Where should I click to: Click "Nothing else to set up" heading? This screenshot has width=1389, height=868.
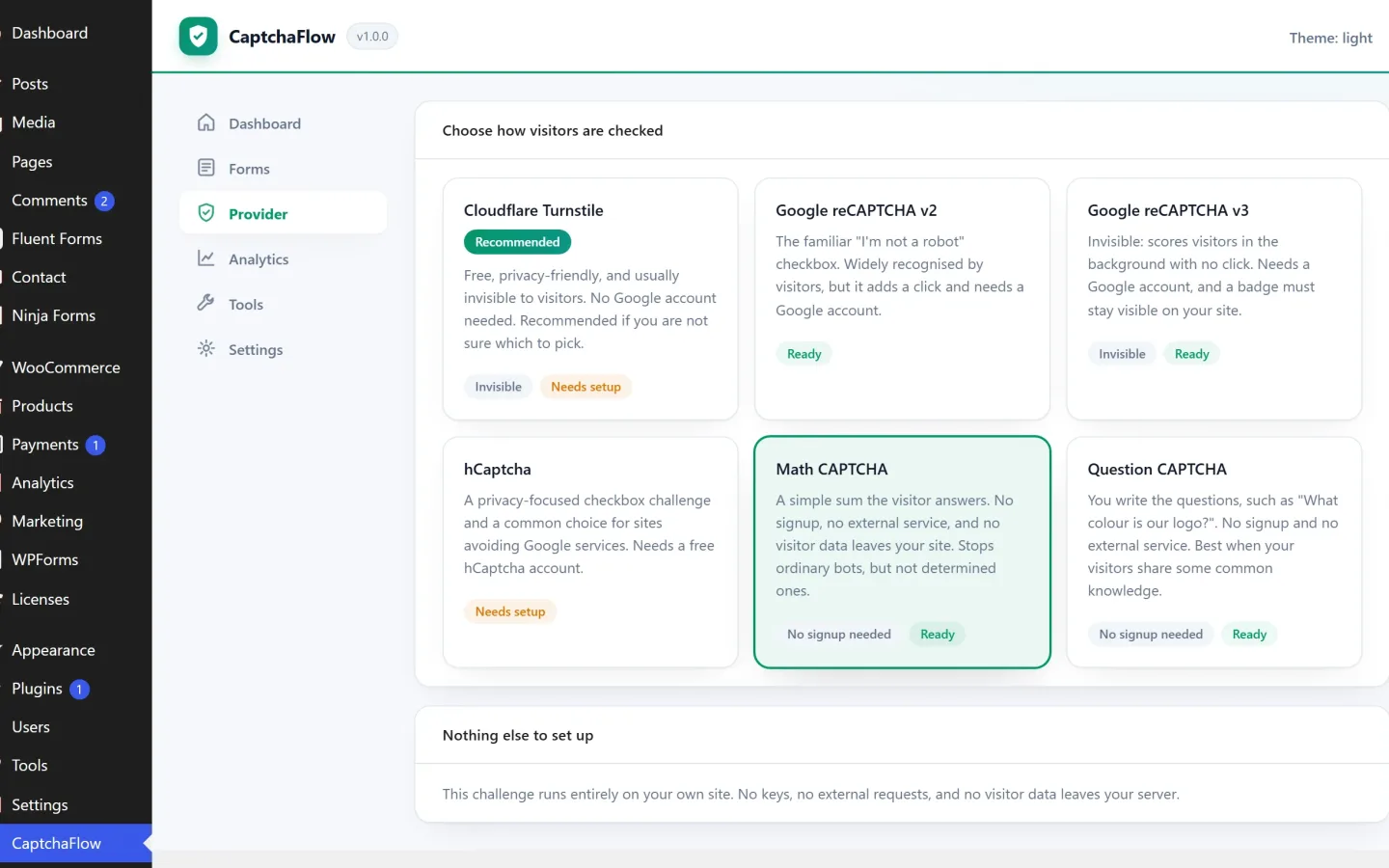coord(518,735)
